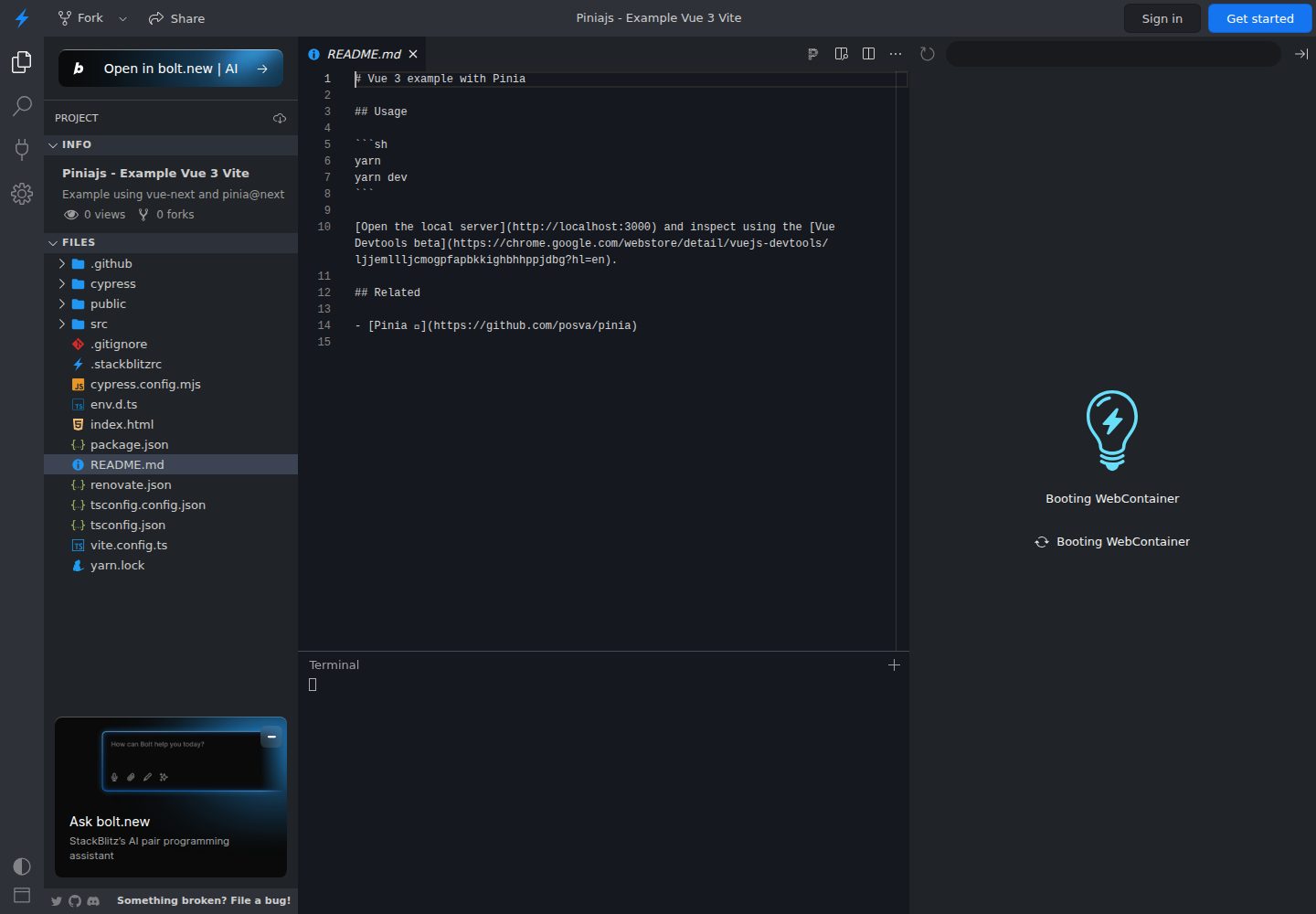
Task: Open index.html file
Action: click(x=170, y=424)
